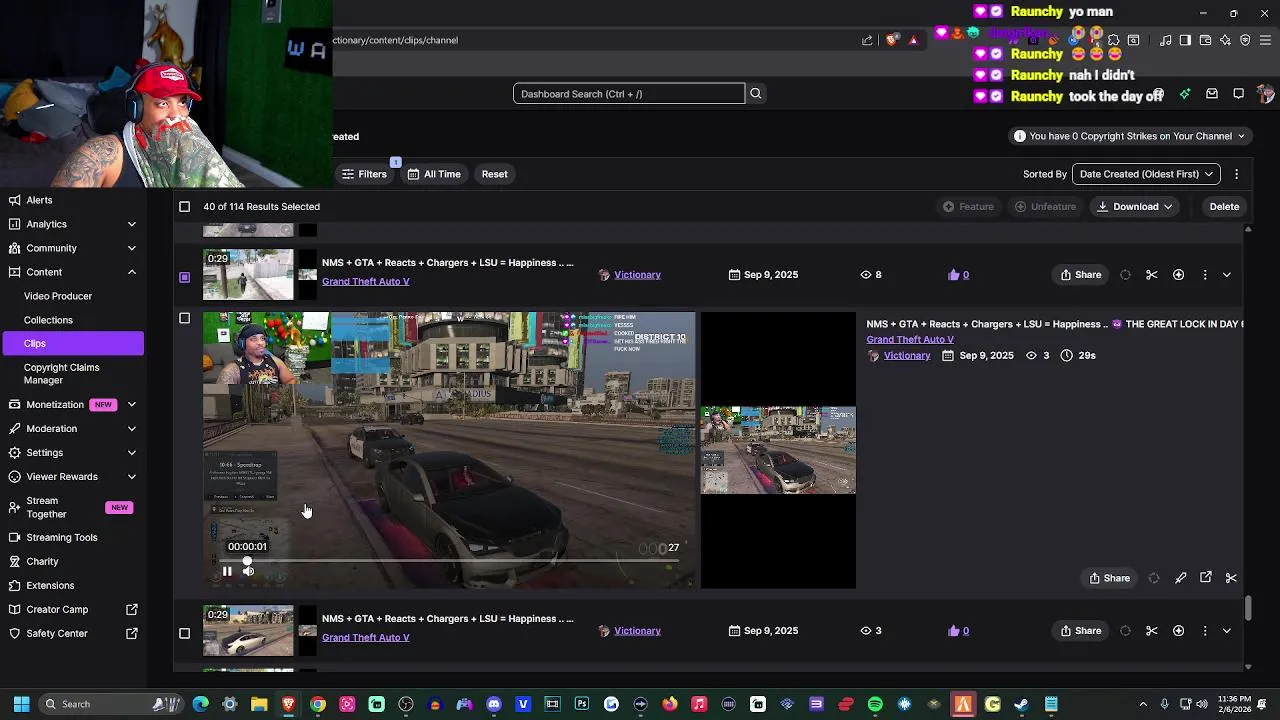Click the clips list vertical scrollbar thumb
Screen dimensions: 1280x720
tap(1248, 607)
